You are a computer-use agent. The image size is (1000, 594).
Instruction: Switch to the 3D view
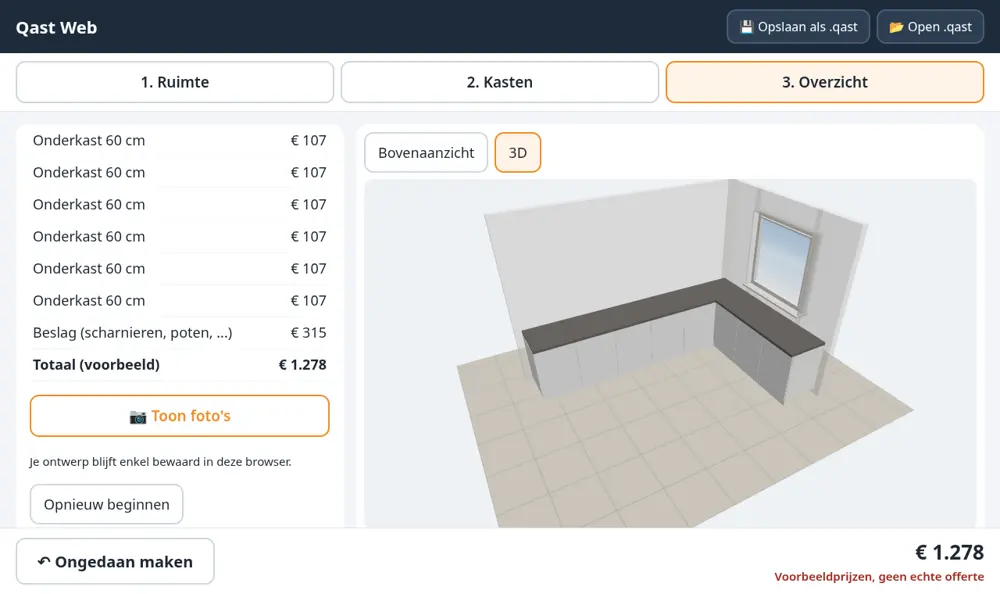tap(518, 152)
